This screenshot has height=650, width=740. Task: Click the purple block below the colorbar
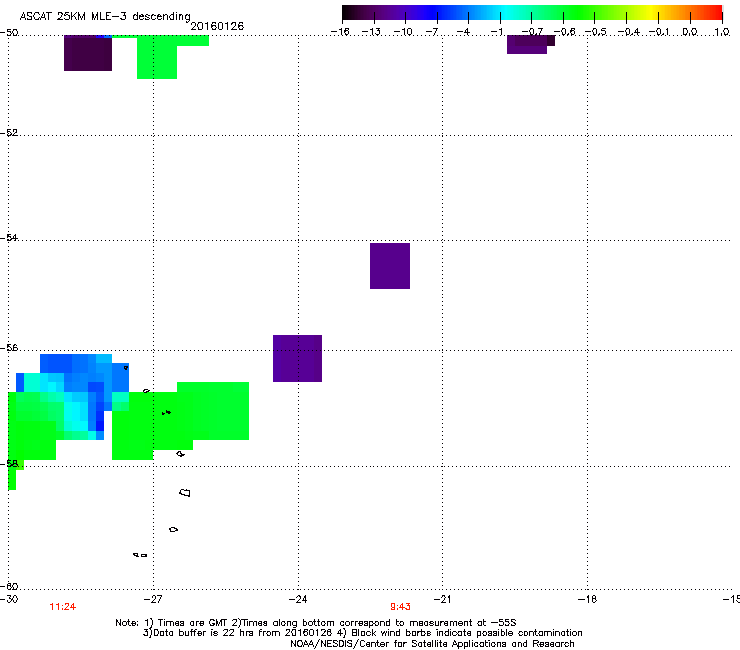click(x=529, y=44)
